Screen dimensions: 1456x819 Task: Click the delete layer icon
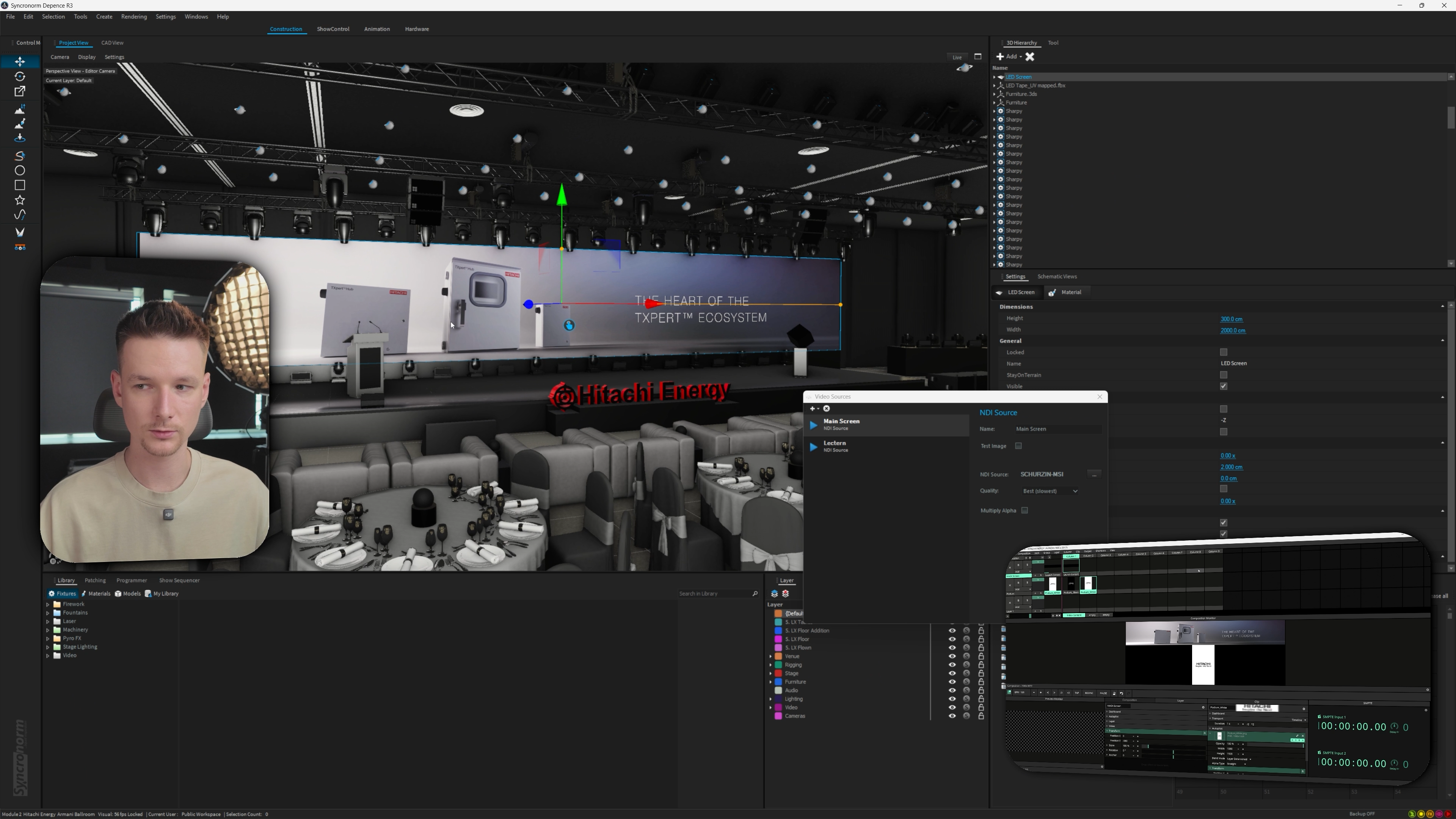pyautogui.click(x=786, y=593)
